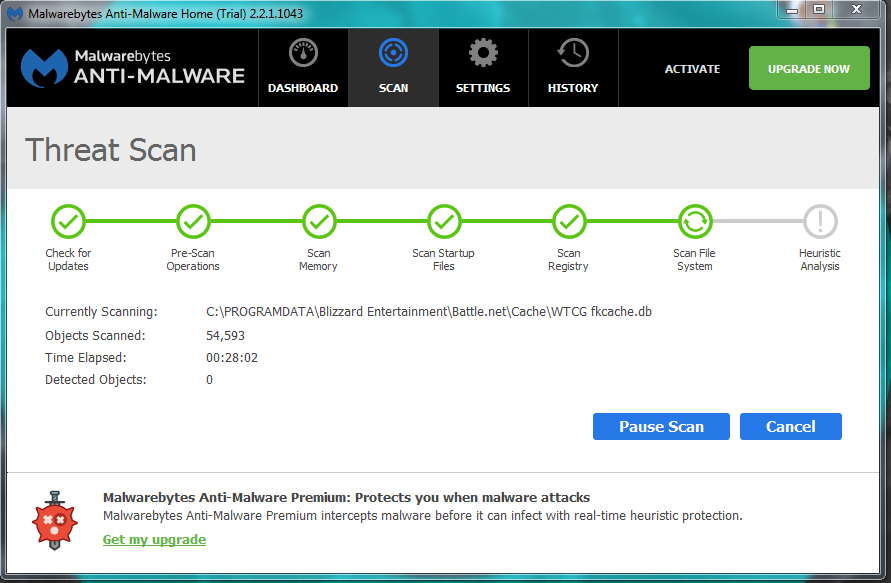This screenshot has height=583, width=891.
Task: Minimize the Malwarebytes window
Action: (x=792, y=10)
